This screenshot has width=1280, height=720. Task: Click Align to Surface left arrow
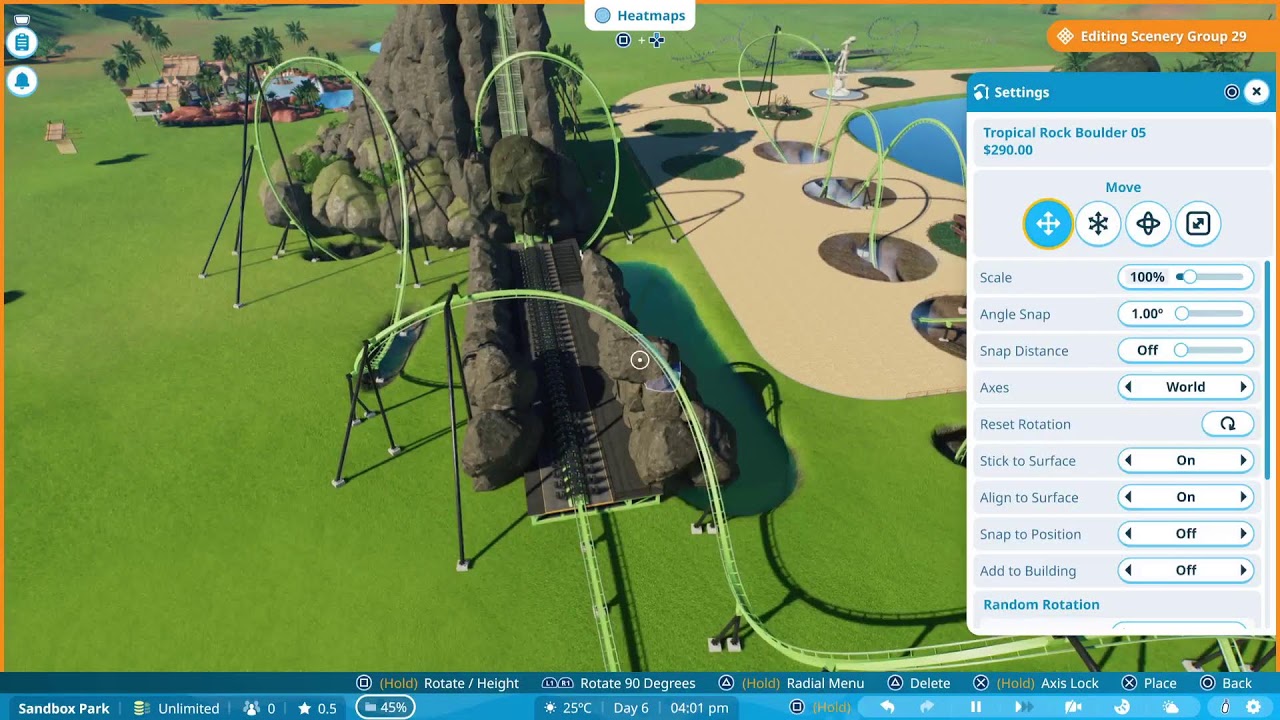coord(1129,497)
